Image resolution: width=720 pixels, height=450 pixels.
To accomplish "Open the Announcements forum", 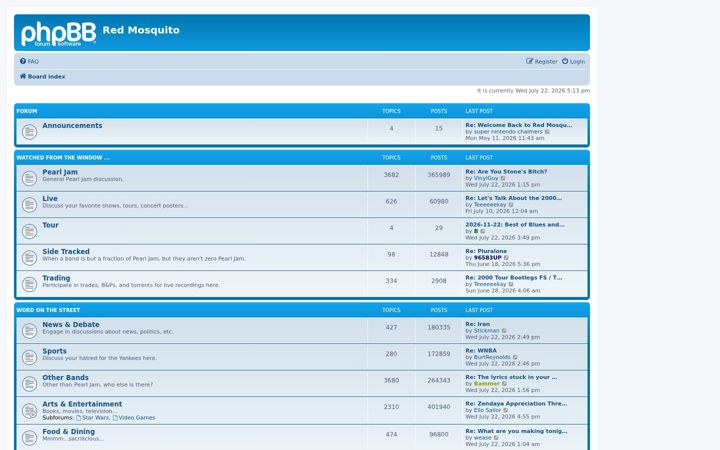I will 72,125.
